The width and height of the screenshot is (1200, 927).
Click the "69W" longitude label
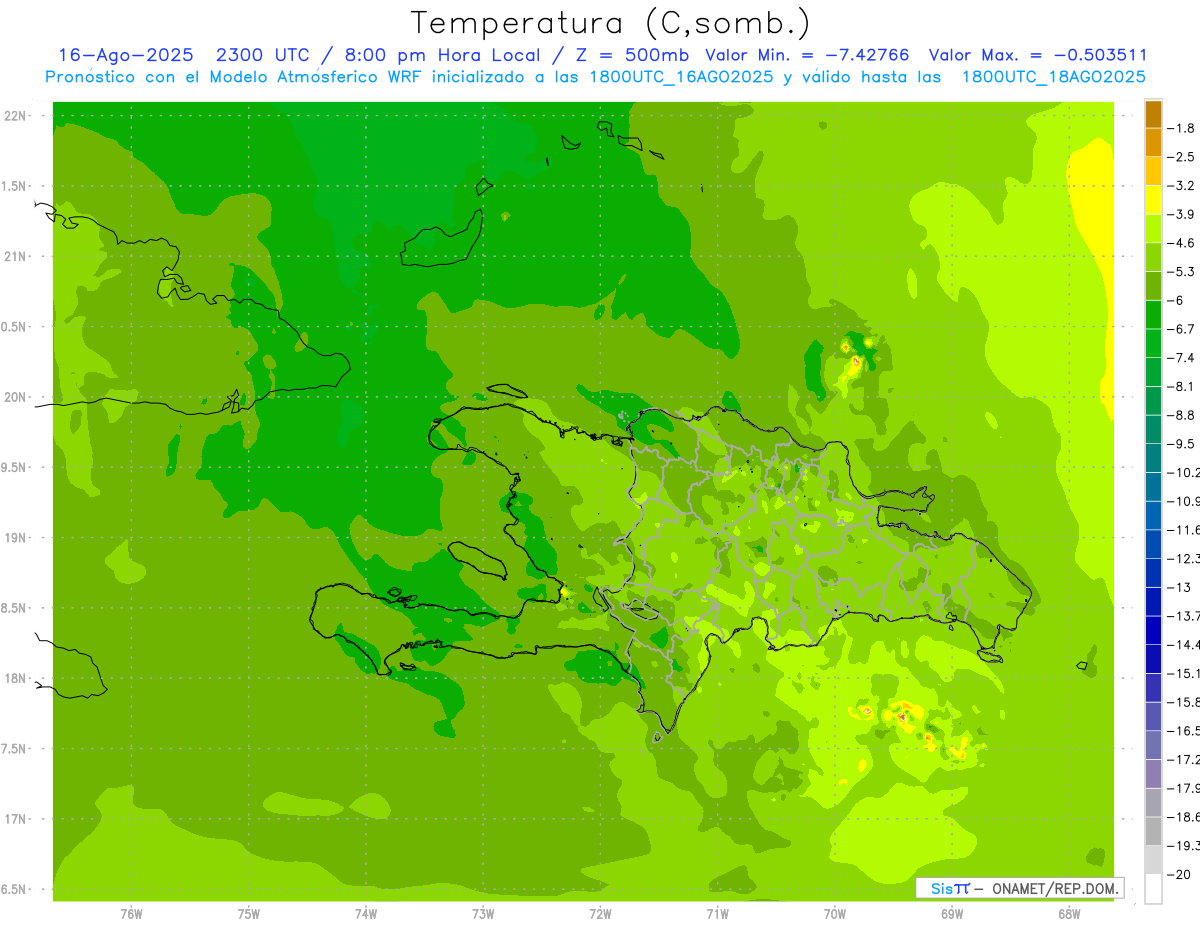952,913
